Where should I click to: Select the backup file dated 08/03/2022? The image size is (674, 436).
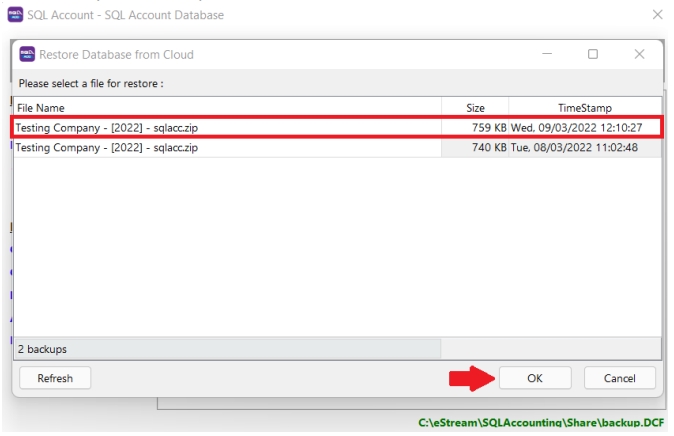(x=107, y=148)
